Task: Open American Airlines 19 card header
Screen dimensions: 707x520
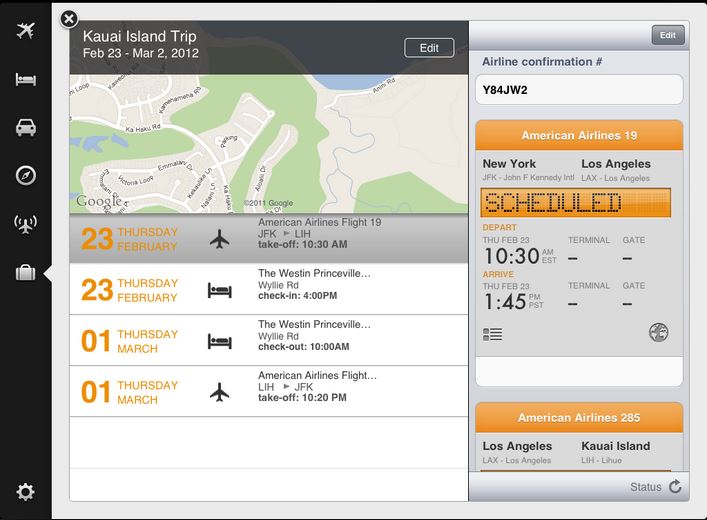Action: pos(579,135)
